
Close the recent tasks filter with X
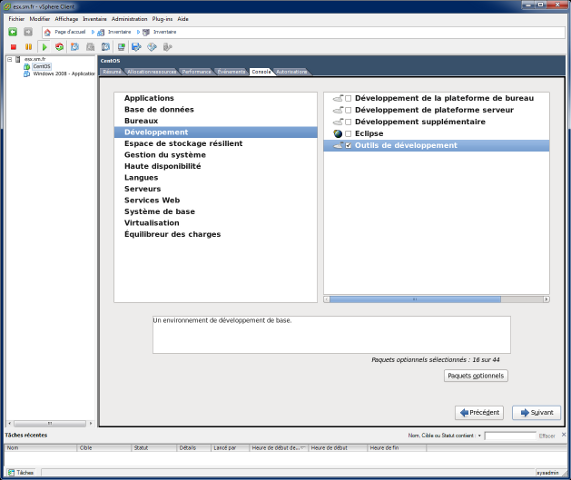[x=564, y=434]
